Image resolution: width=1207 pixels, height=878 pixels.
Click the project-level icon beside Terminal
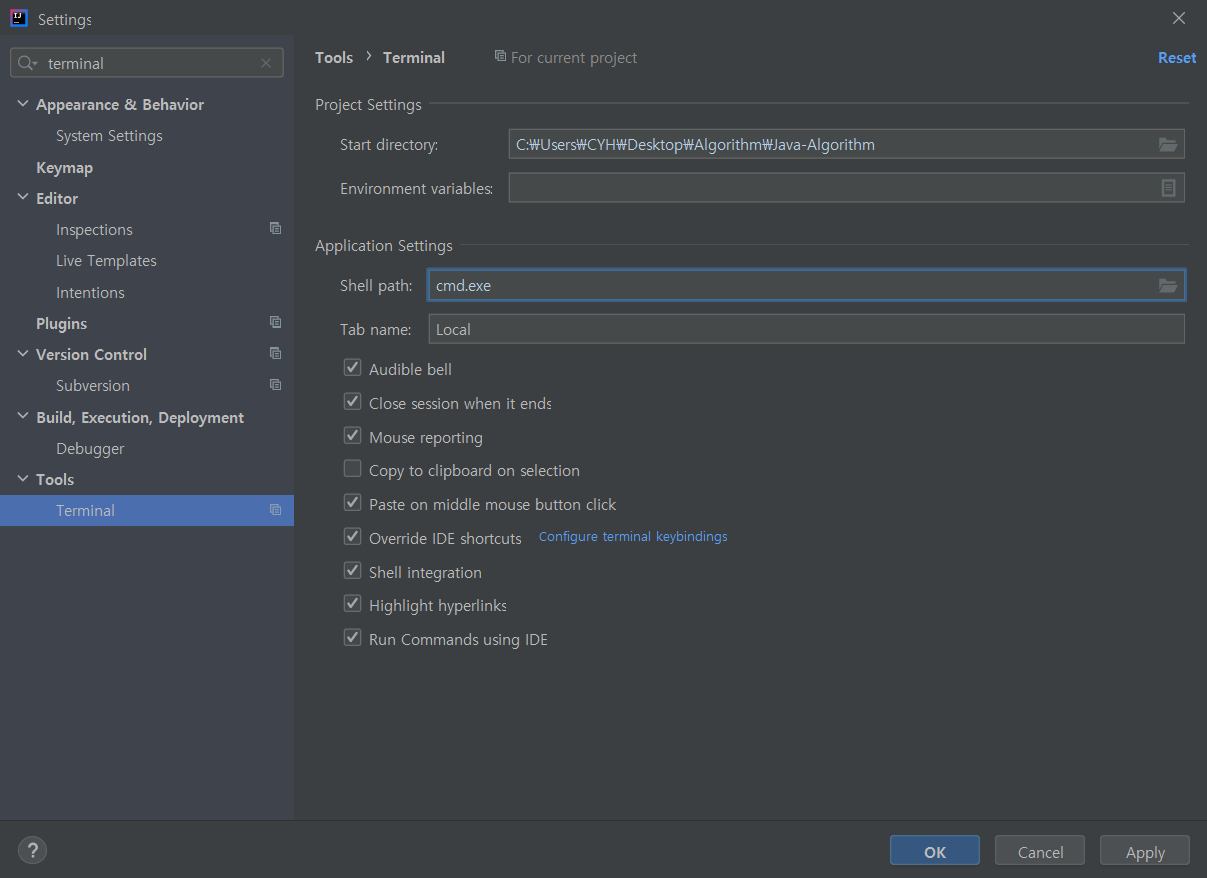click(275, 510)
